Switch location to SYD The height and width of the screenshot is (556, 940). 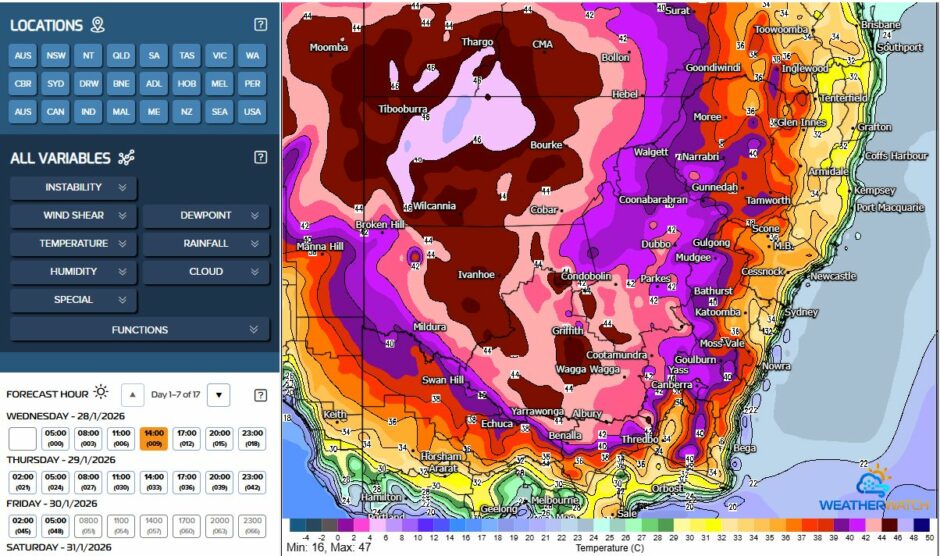[56, 84]
